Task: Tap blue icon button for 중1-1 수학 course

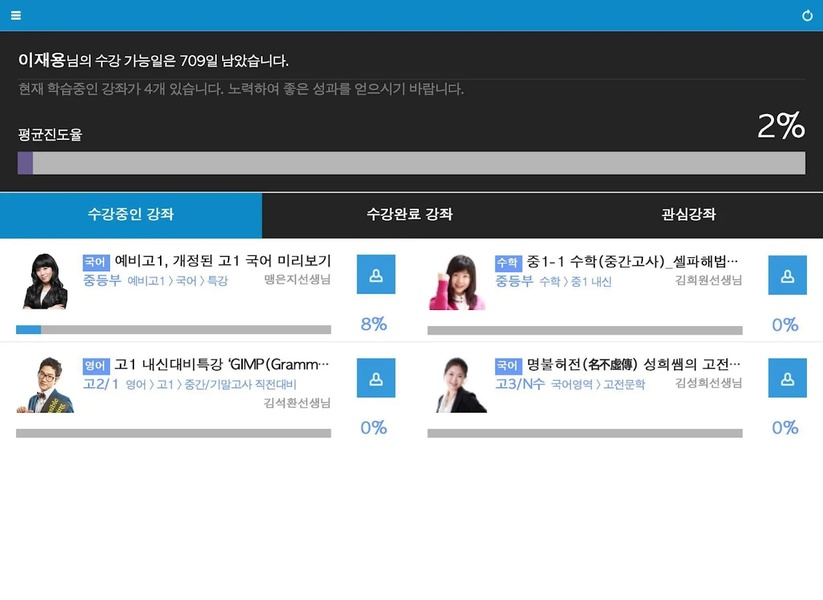Action: pyautogui.click(x=787, y=275)
